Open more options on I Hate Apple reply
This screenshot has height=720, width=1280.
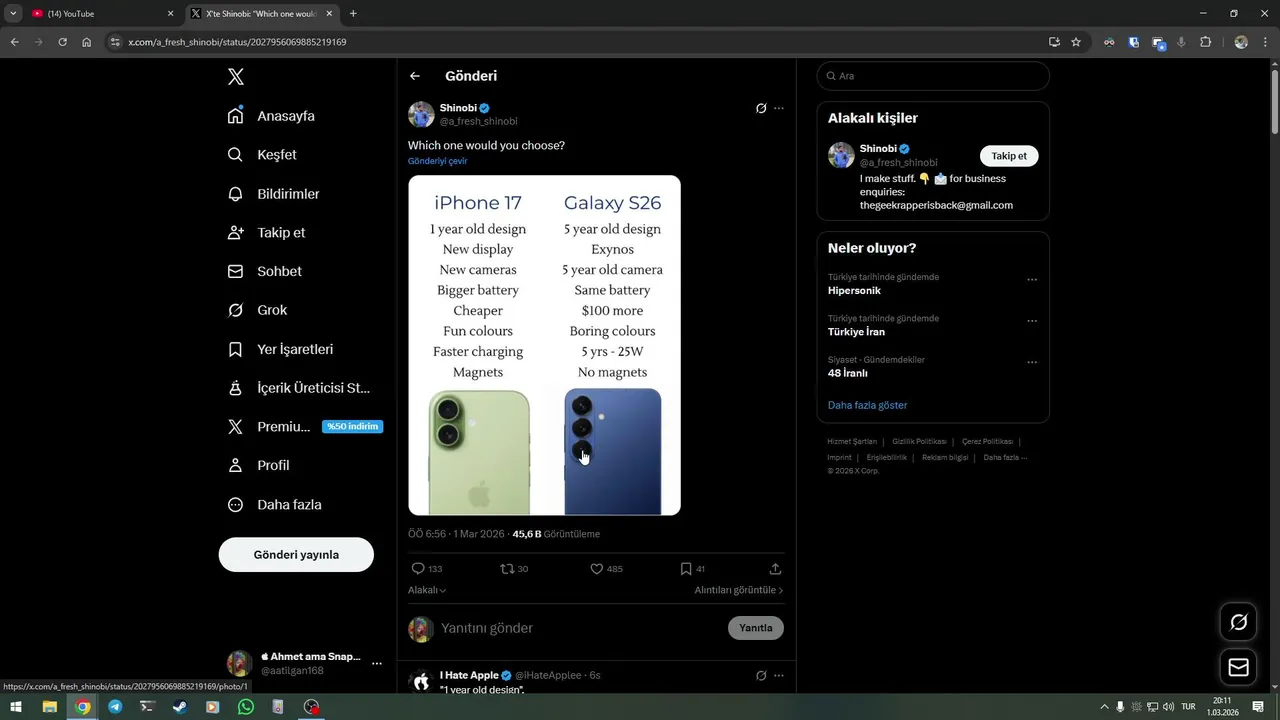pyautogui.click(x=779, y=675)
